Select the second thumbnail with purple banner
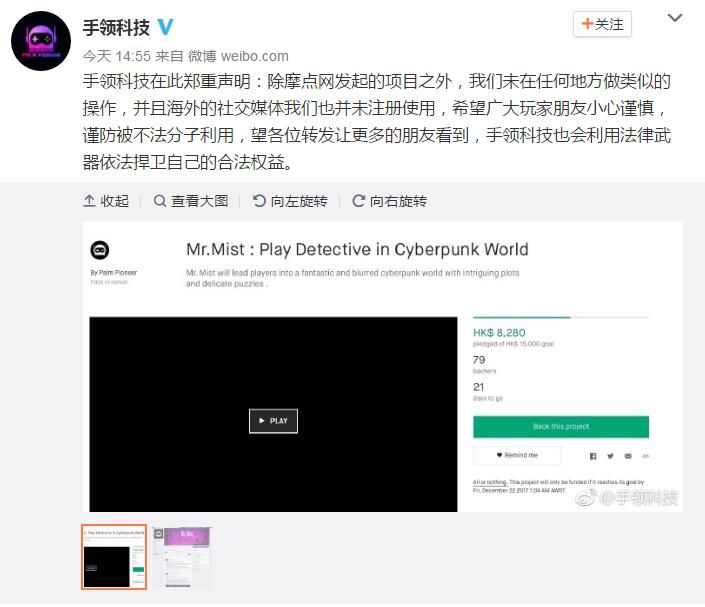 (x=182, y=557)
